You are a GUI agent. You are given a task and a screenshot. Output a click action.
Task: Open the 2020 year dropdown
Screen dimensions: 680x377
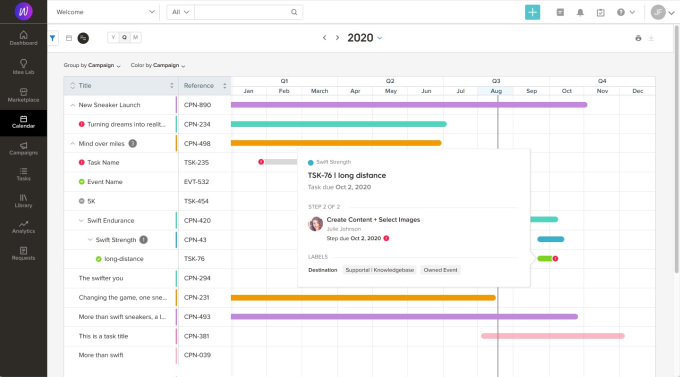365,38
